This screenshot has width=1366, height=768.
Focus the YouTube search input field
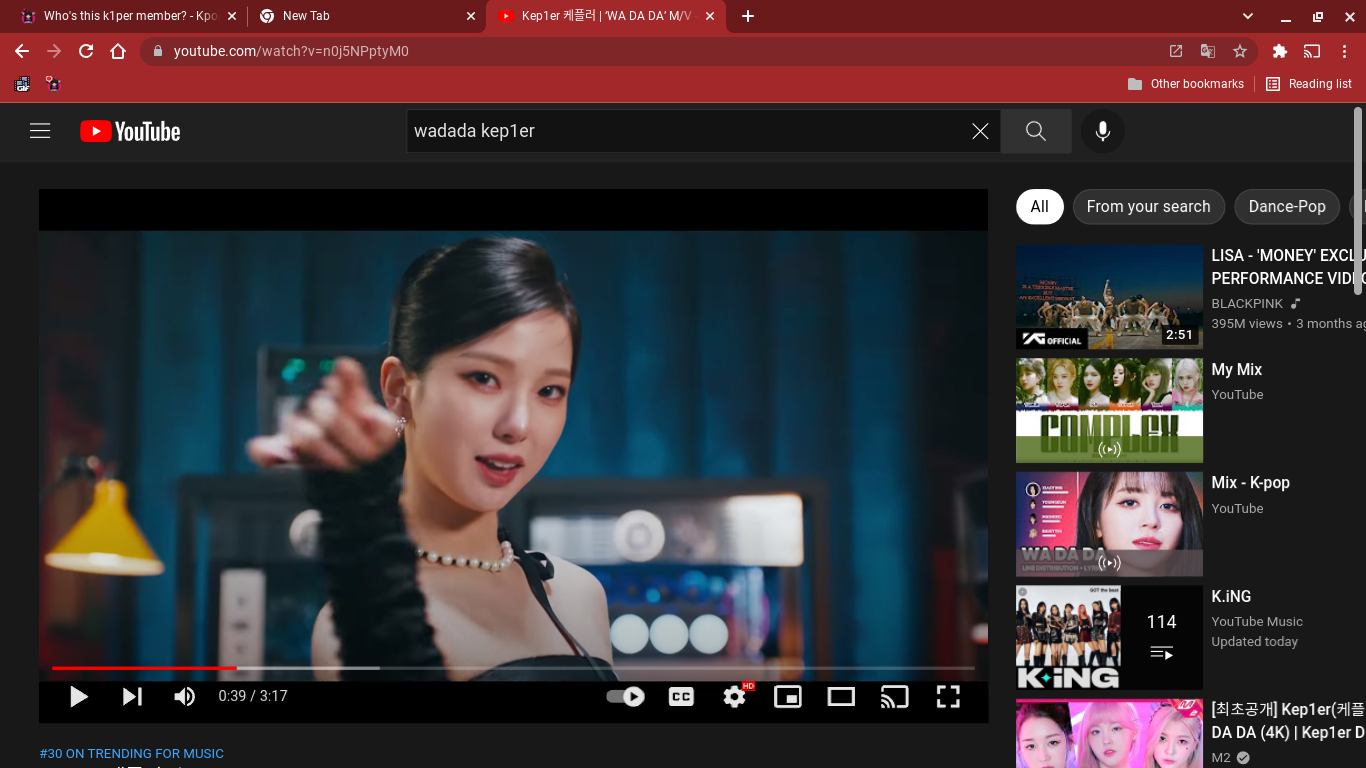tap(688, 131)
